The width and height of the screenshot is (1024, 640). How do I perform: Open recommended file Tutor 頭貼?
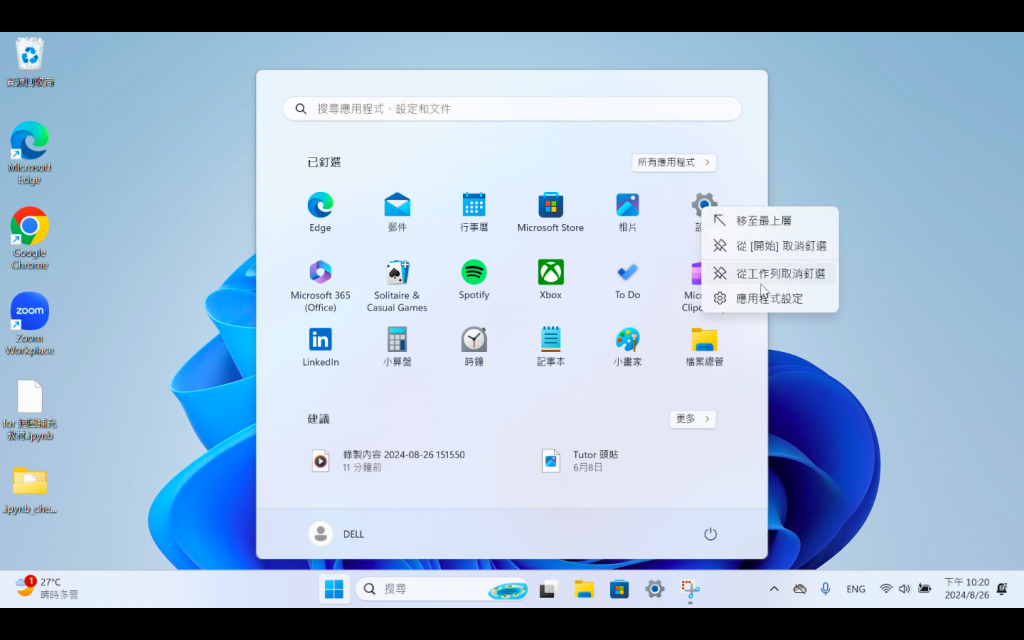click(581, 460)
